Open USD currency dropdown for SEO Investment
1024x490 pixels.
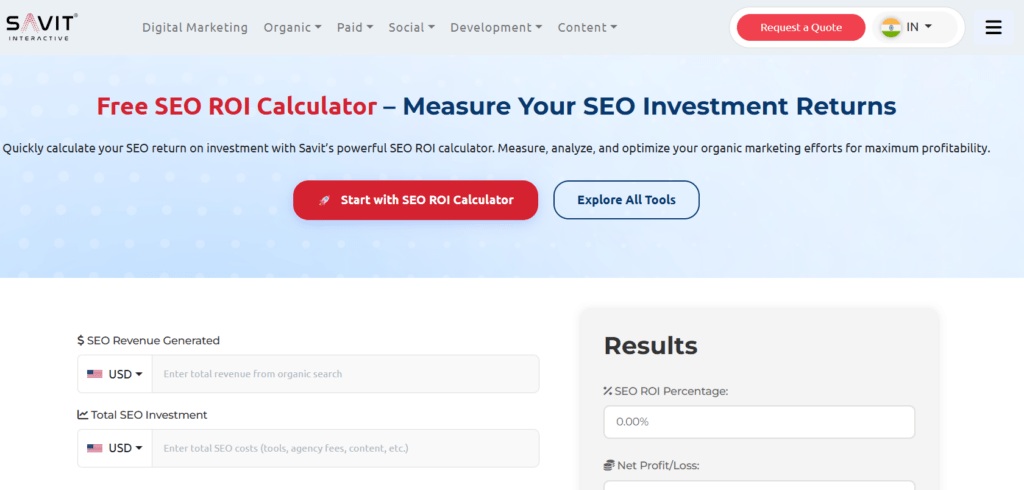click(x=125, y=448)
